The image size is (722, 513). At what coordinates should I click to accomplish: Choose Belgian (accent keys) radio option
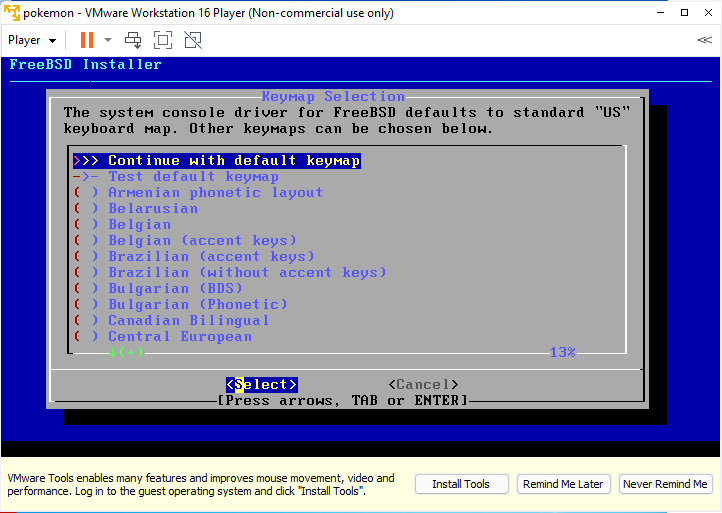(185, 240)
